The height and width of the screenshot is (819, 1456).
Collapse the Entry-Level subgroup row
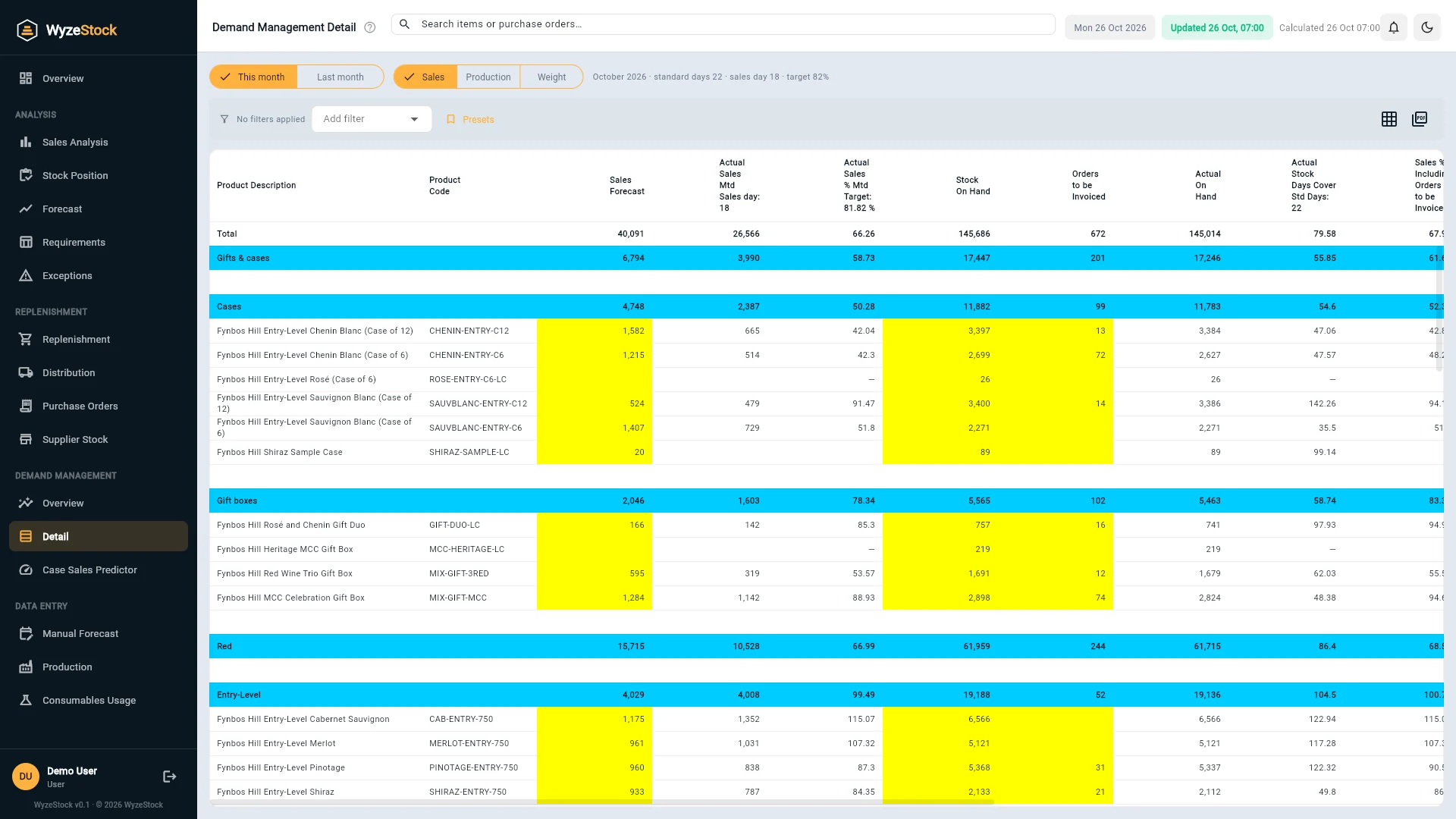pyautogui.click(x=827, y=695)
